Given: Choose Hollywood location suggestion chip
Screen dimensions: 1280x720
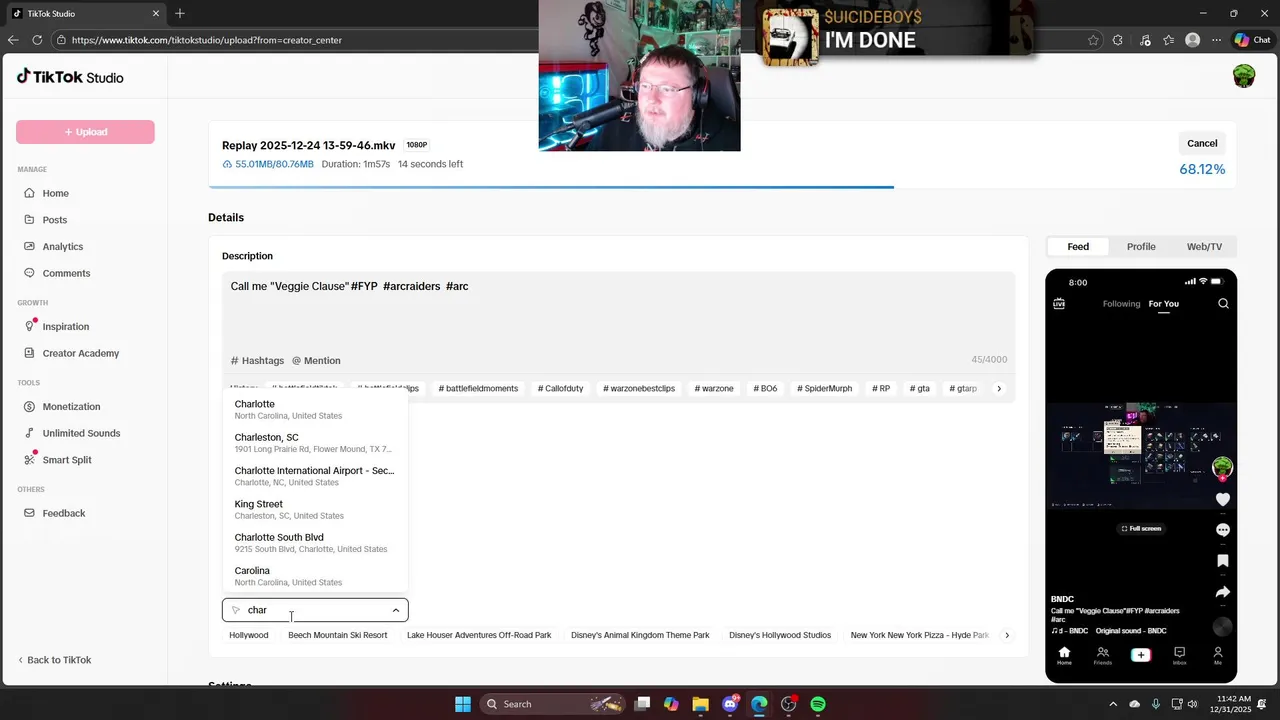Looking at the screenshot, I should pos(249,635).
